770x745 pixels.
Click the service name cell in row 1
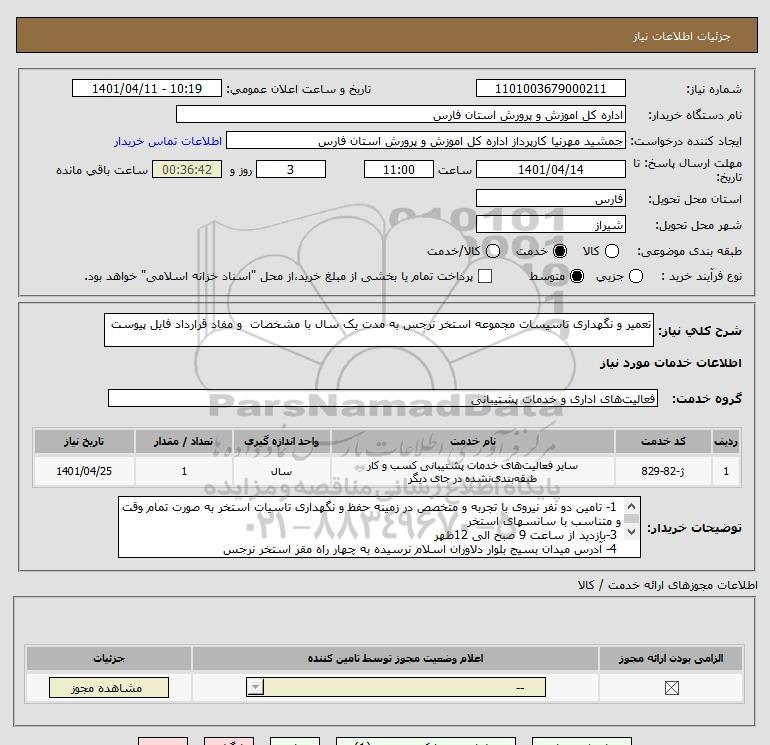[x=473, y=471]
